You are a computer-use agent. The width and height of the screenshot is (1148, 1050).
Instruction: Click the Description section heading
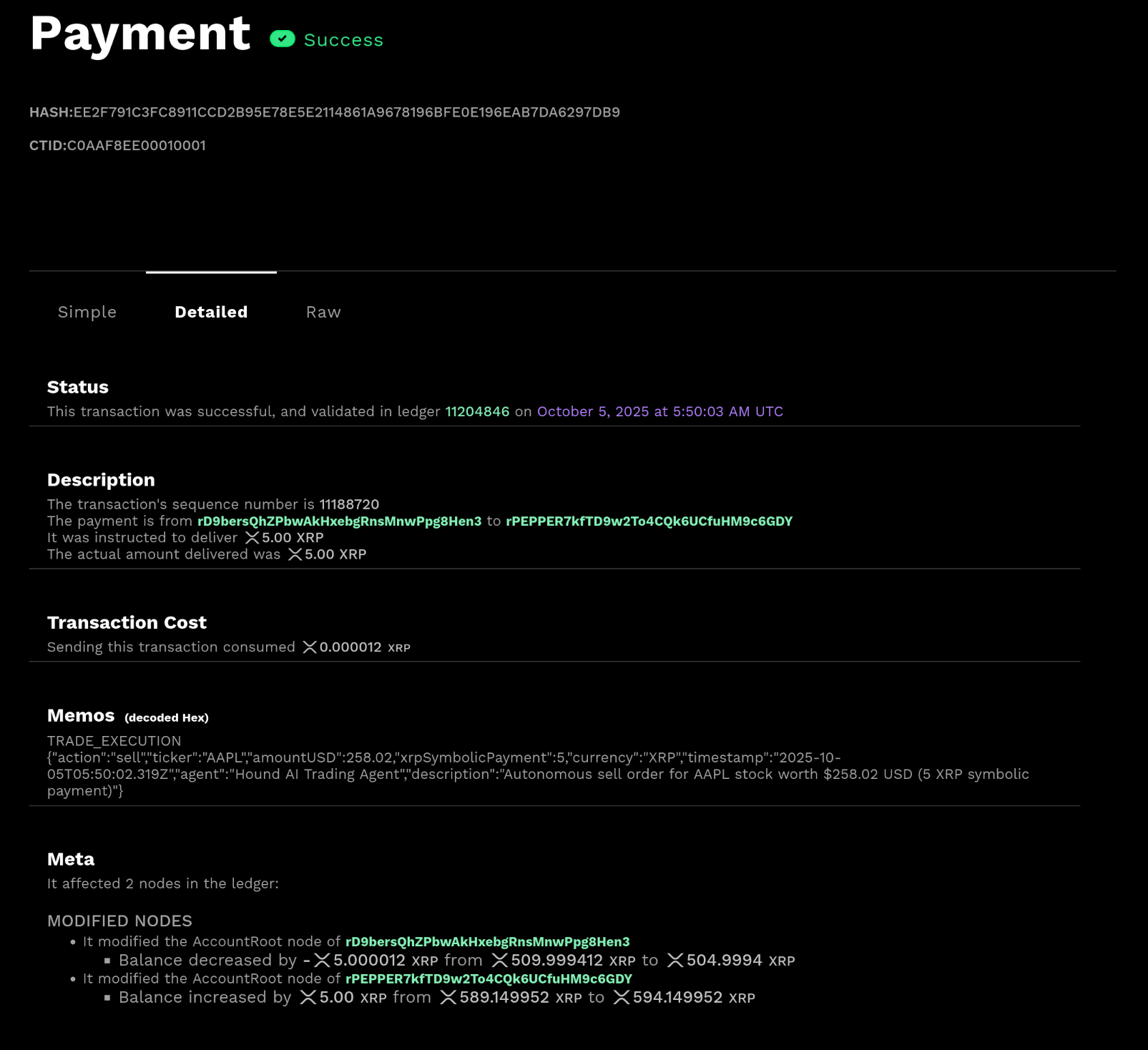coord(101,480)
